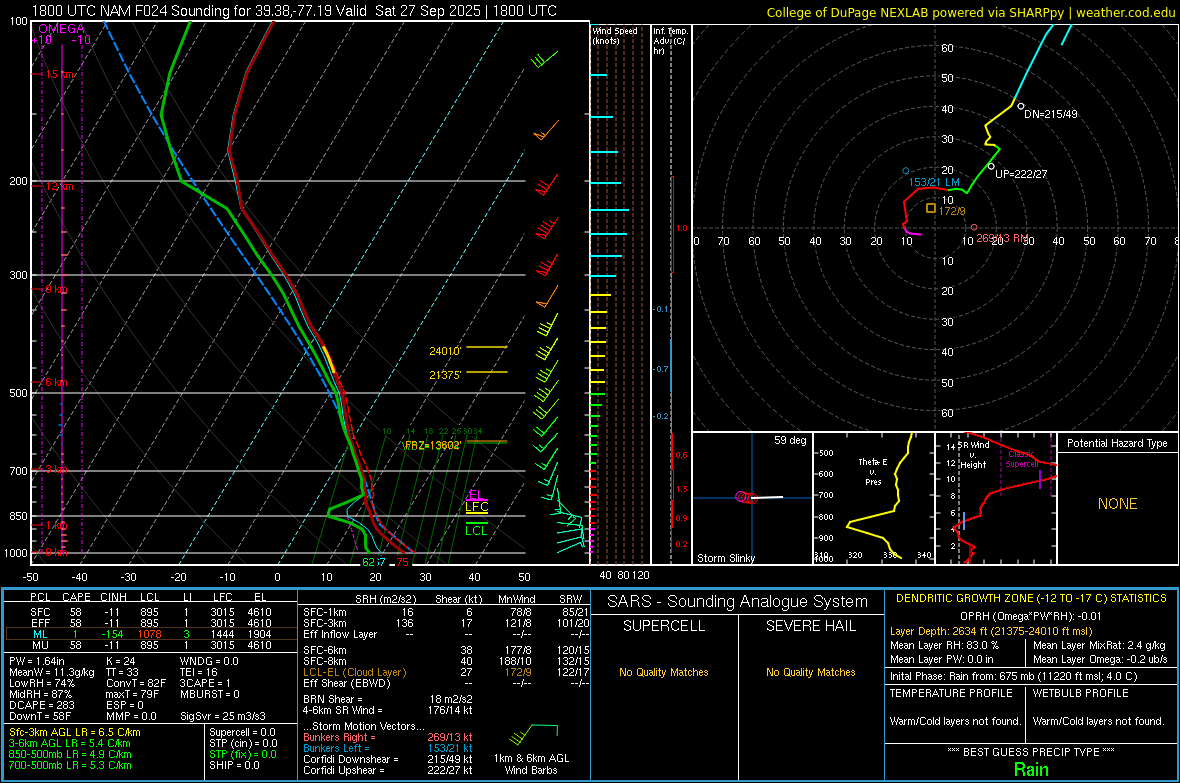Image resolution: width=1180 pixels, height=783 pixels.
Task: Click the Inital Phase: Rain from 675 mb line
Action: pos(1014,675)
